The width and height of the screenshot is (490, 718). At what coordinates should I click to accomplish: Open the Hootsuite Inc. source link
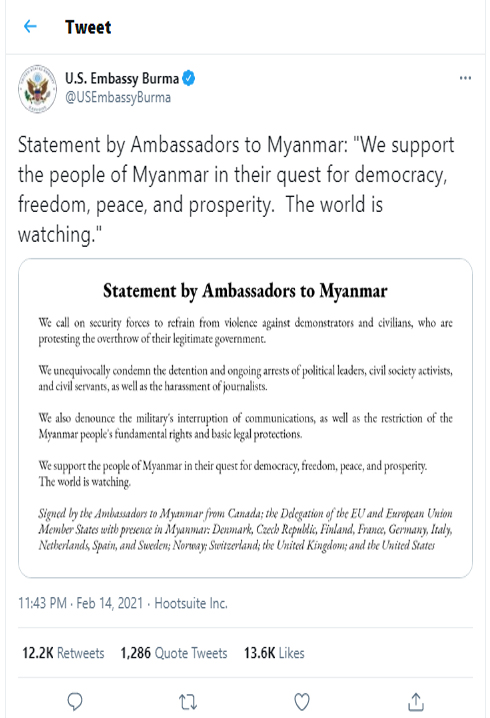tap(191, 603)
